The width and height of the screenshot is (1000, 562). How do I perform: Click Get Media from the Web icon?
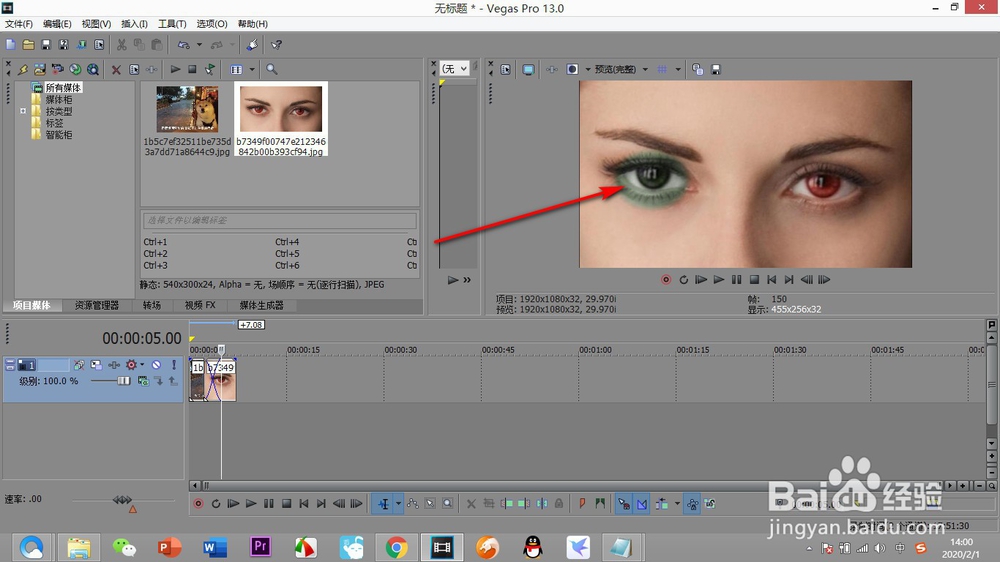93,69
